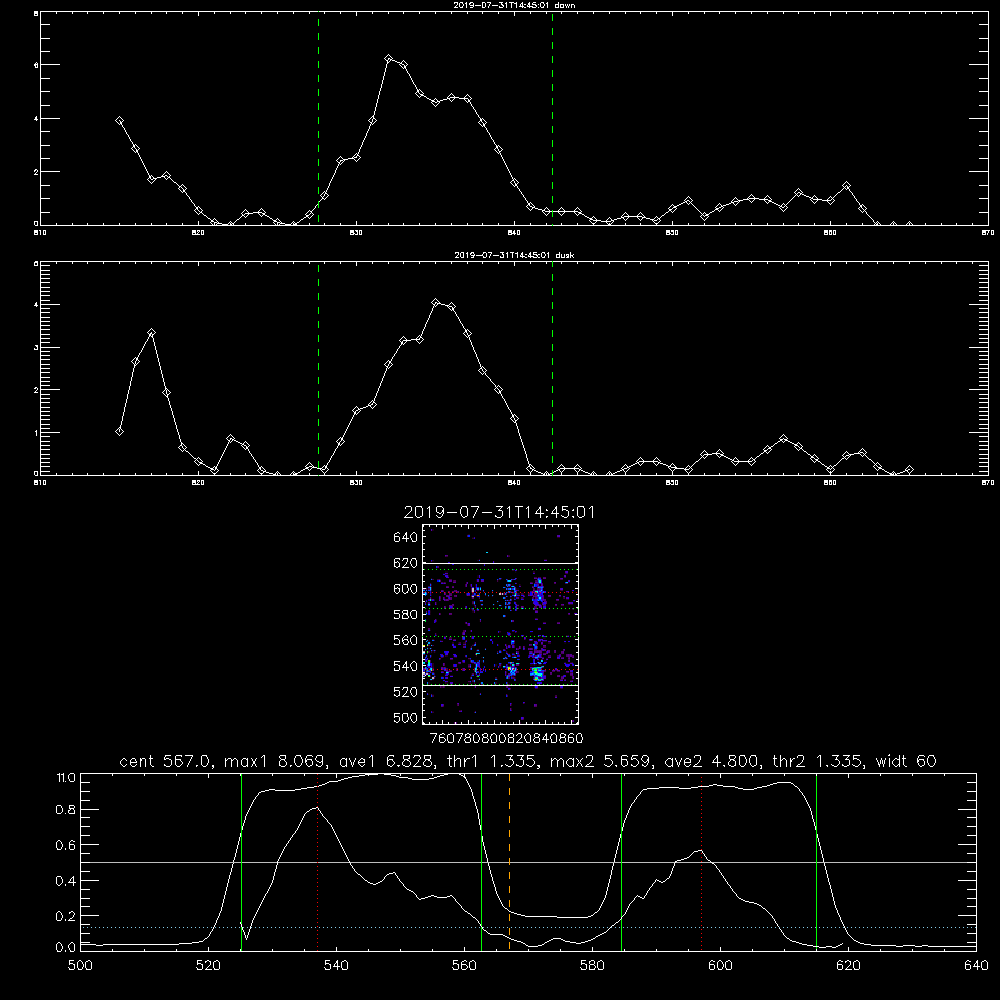Click the dusk plot green dashed line near 828
1000x1000 pixels.
coord(318,369)
